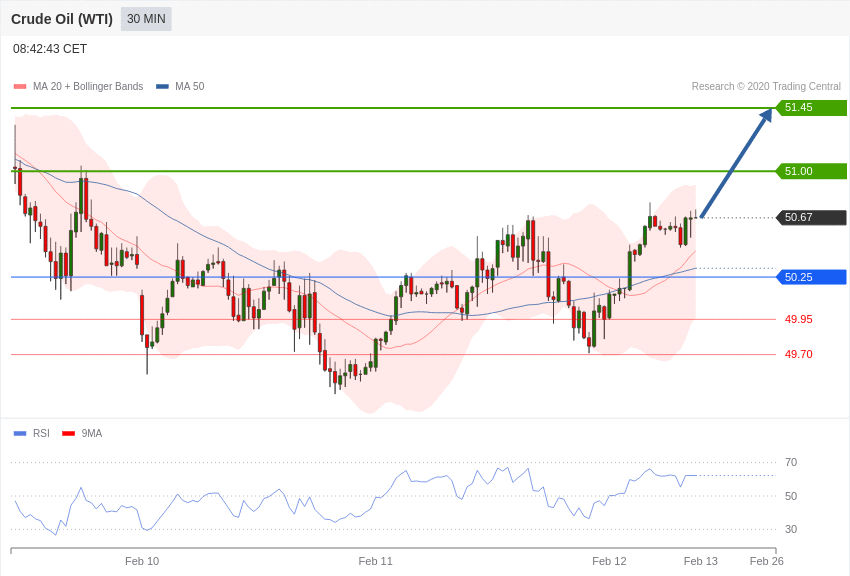850x576 pixels.
Task: Click the Feb 11 date axis label
Action: pyautogui.click(x=375, y=561)
